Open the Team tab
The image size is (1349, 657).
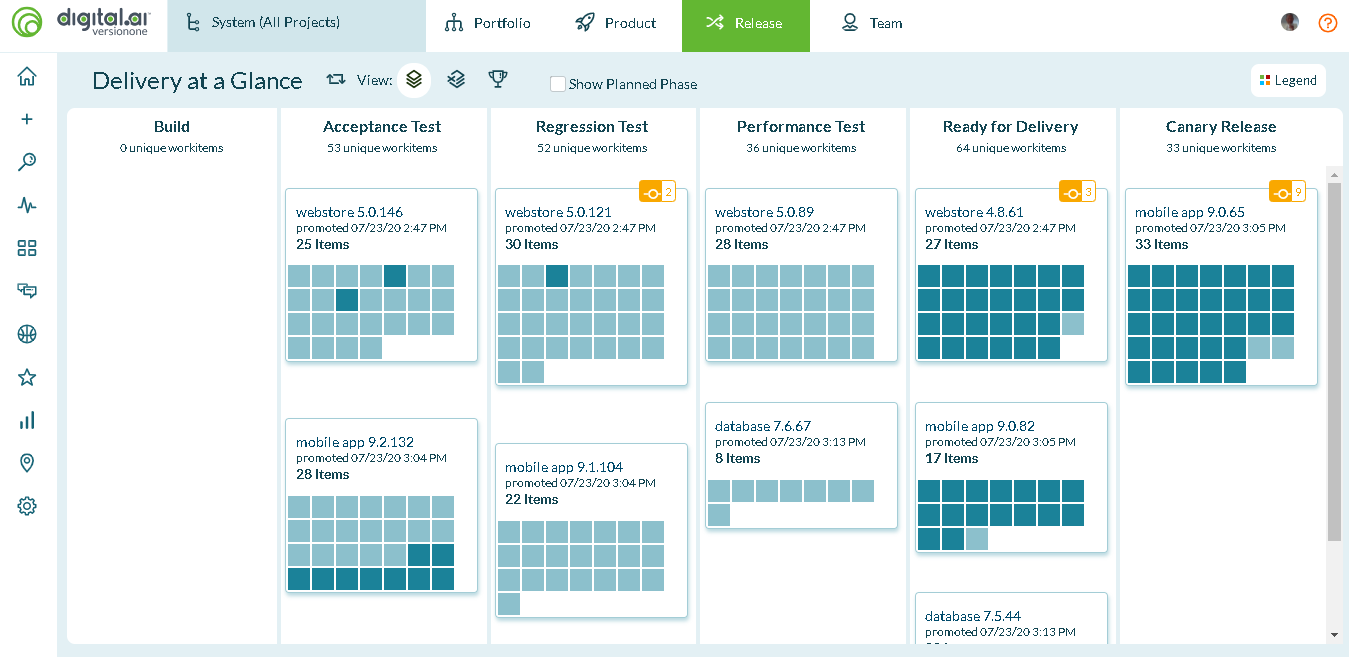[x=872, y=23]
